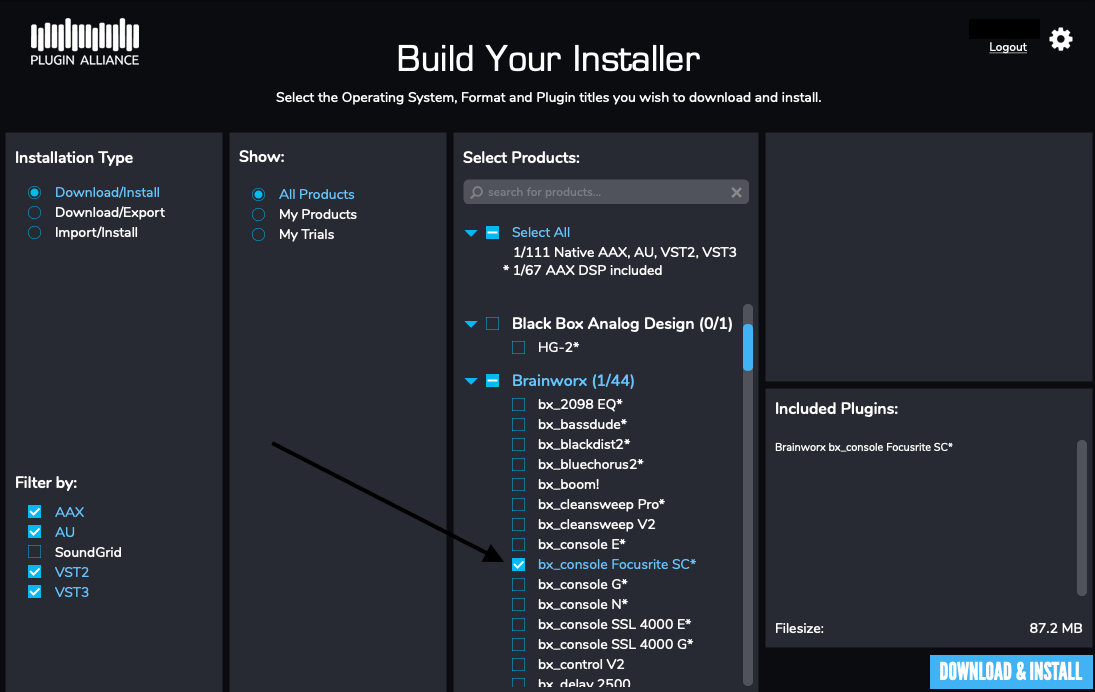Click the bx_console Focusrite SC* label

(x=617, y=564)
